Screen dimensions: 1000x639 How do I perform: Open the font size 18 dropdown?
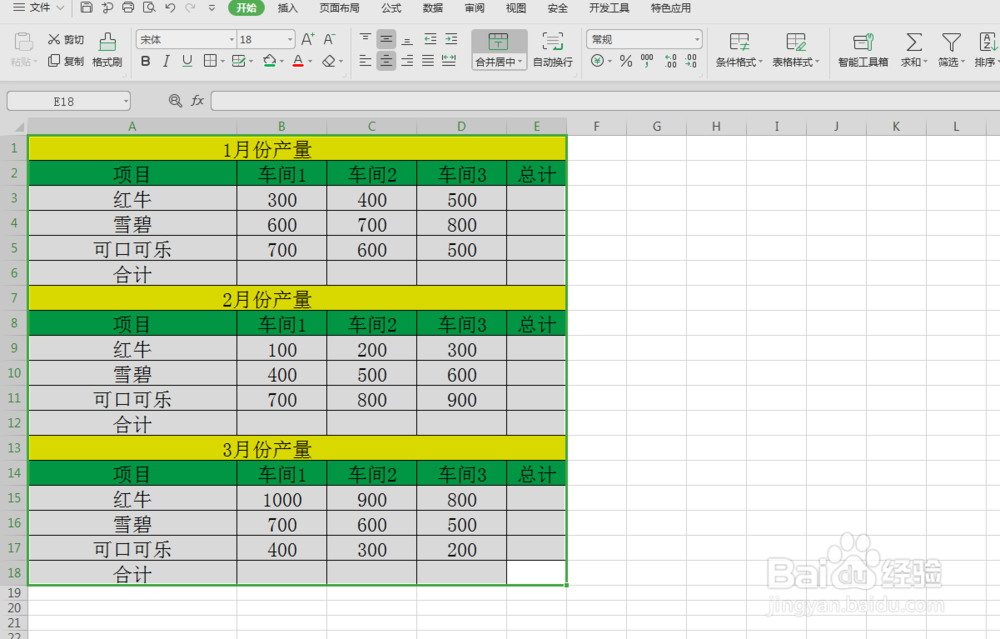[290, 40]
